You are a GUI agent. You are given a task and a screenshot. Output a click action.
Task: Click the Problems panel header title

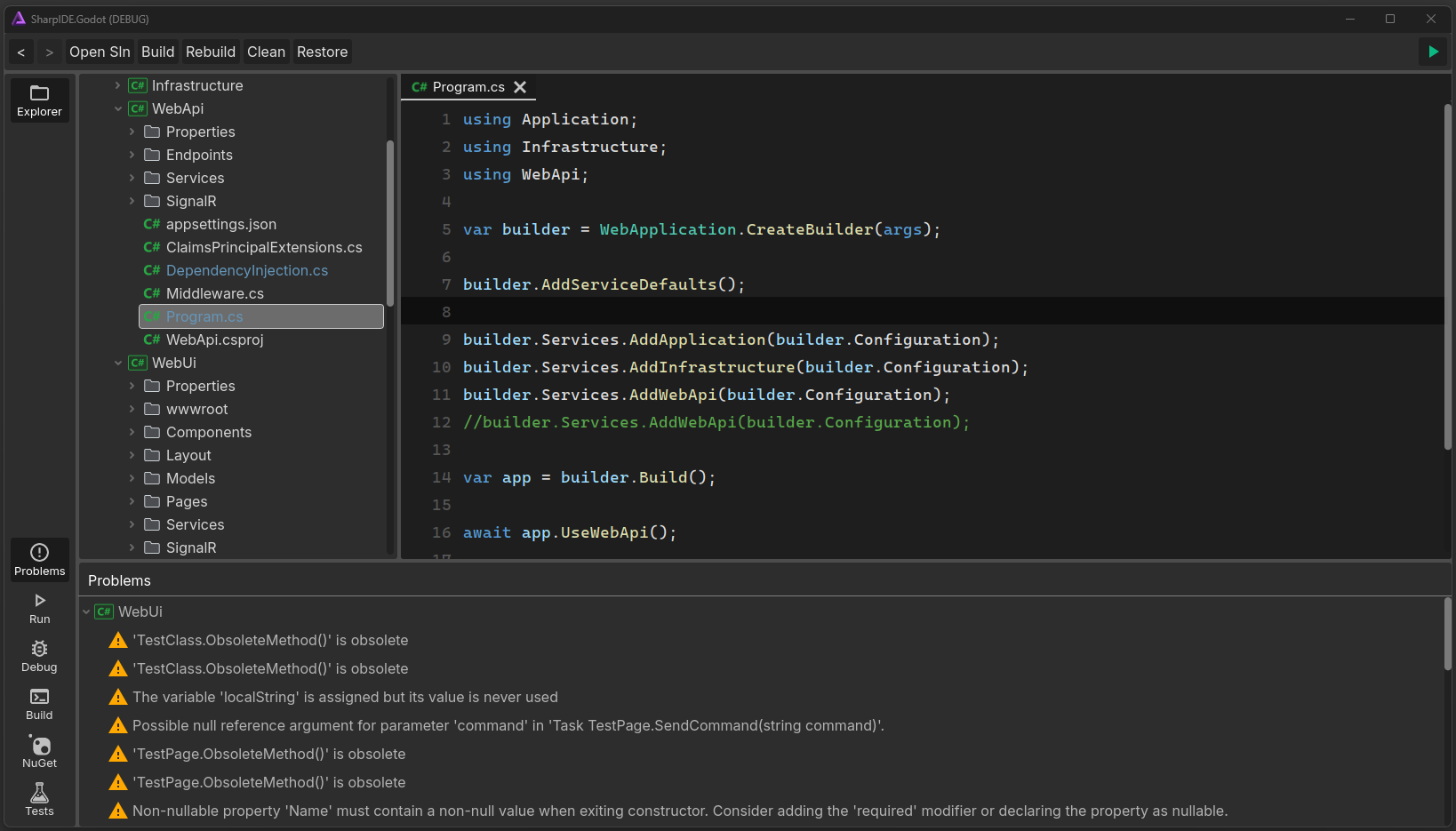coord(119,580)
